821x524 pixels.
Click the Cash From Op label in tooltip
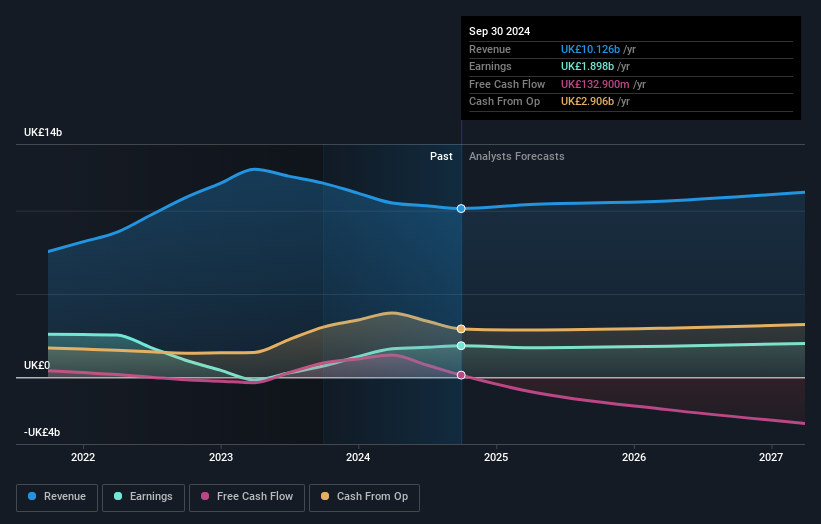click(504, 102)
